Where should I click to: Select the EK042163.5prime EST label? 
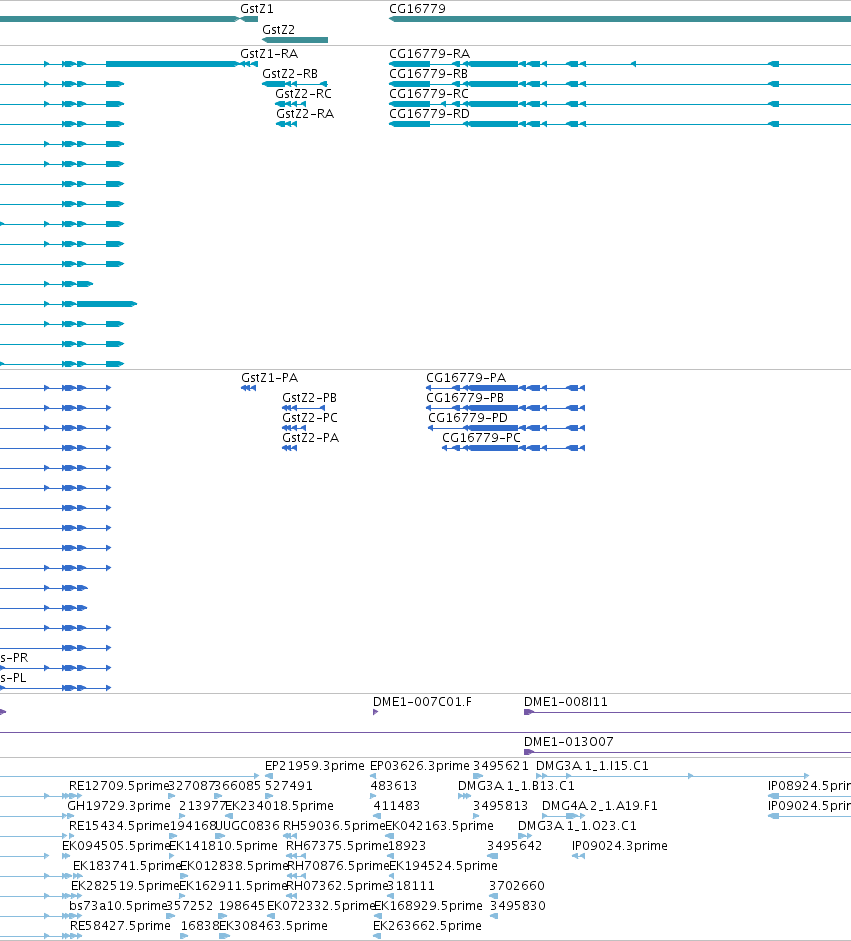pyautogui.click(x=439, y=826)
